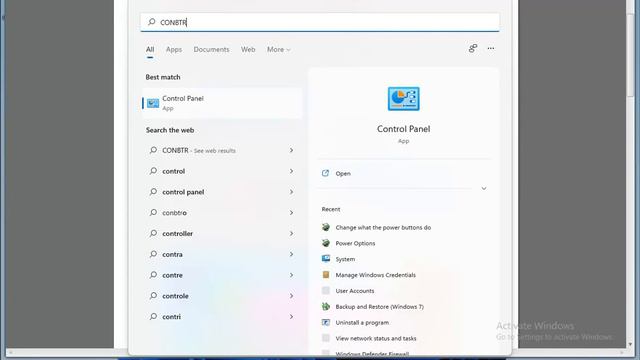Screen dimensions: 640x360
Task: Open recent item User Accounts
Action: point(355,291)
